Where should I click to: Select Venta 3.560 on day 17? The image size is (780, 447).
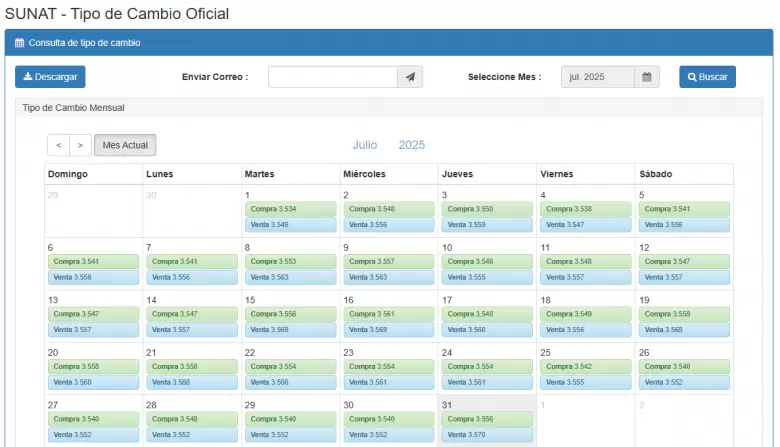click(x=488, y=330)
